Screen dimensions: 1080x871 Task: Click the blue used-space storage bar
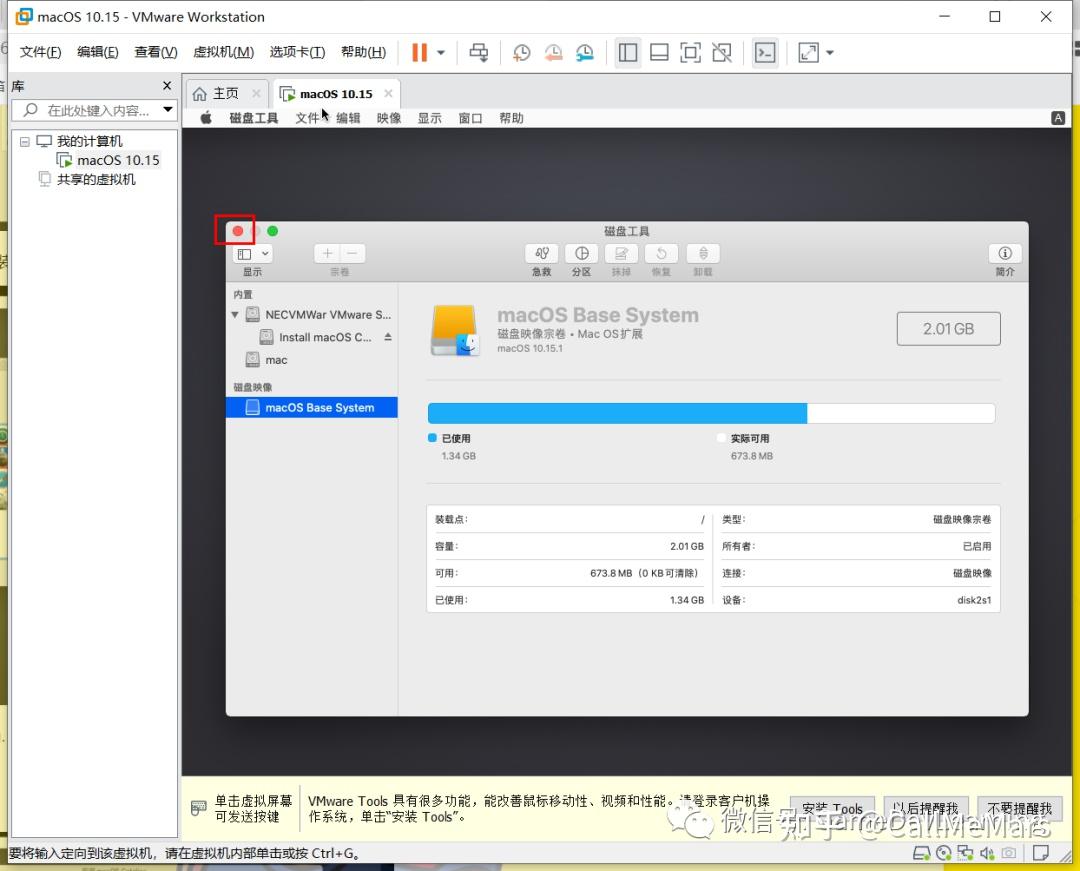[617, 413]
